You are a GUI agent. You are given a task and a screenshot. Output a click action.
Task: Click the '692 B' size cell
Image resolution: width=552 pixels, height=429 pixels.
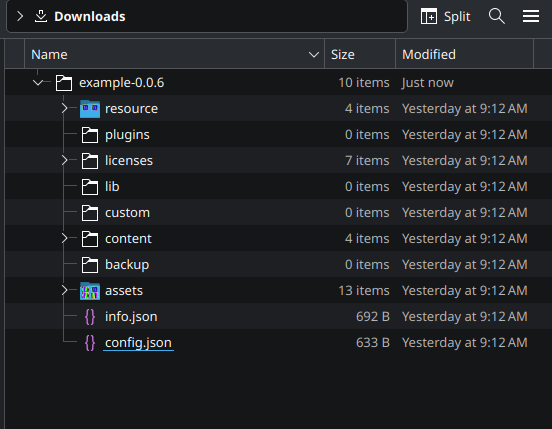click(373, 317)
